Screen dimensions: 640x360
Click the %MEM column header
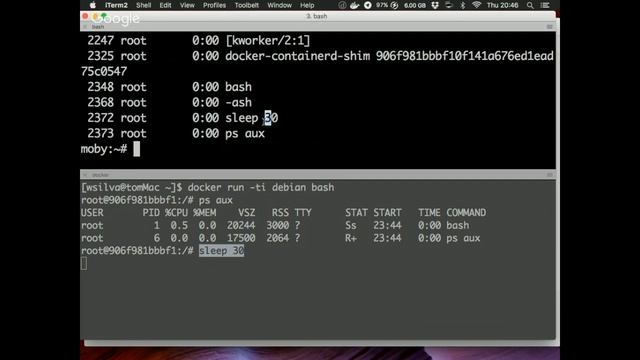[x=204, y=213]
